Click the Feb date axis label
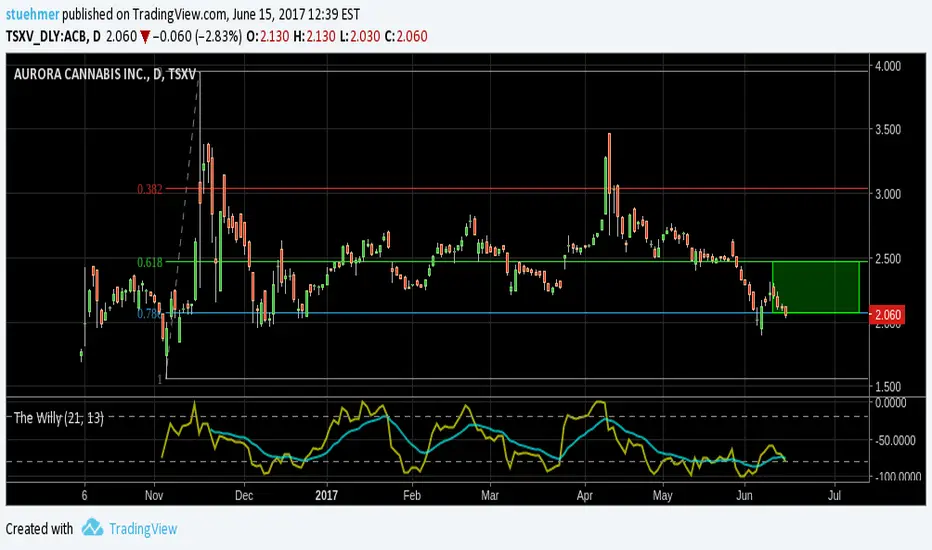 pyautogui.click(x=411, y=495)
